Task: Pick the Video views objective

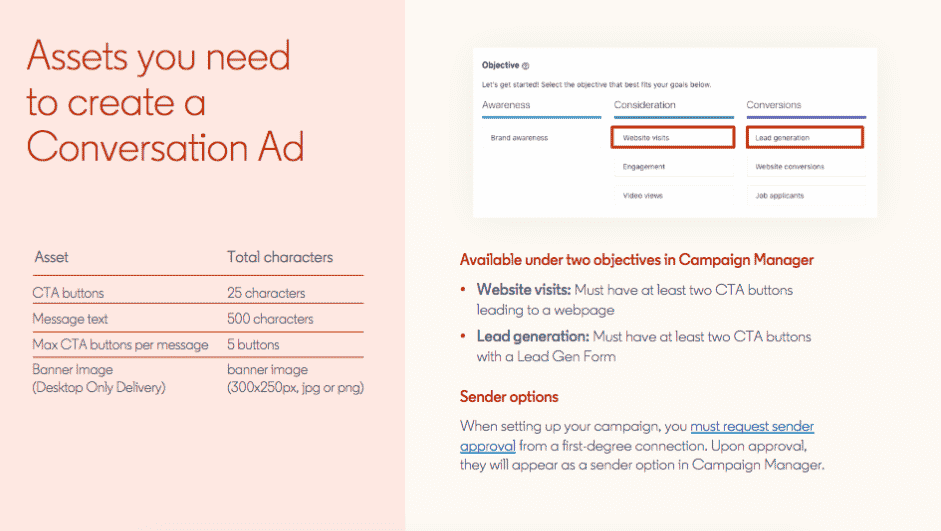Action: click(673, 196)
